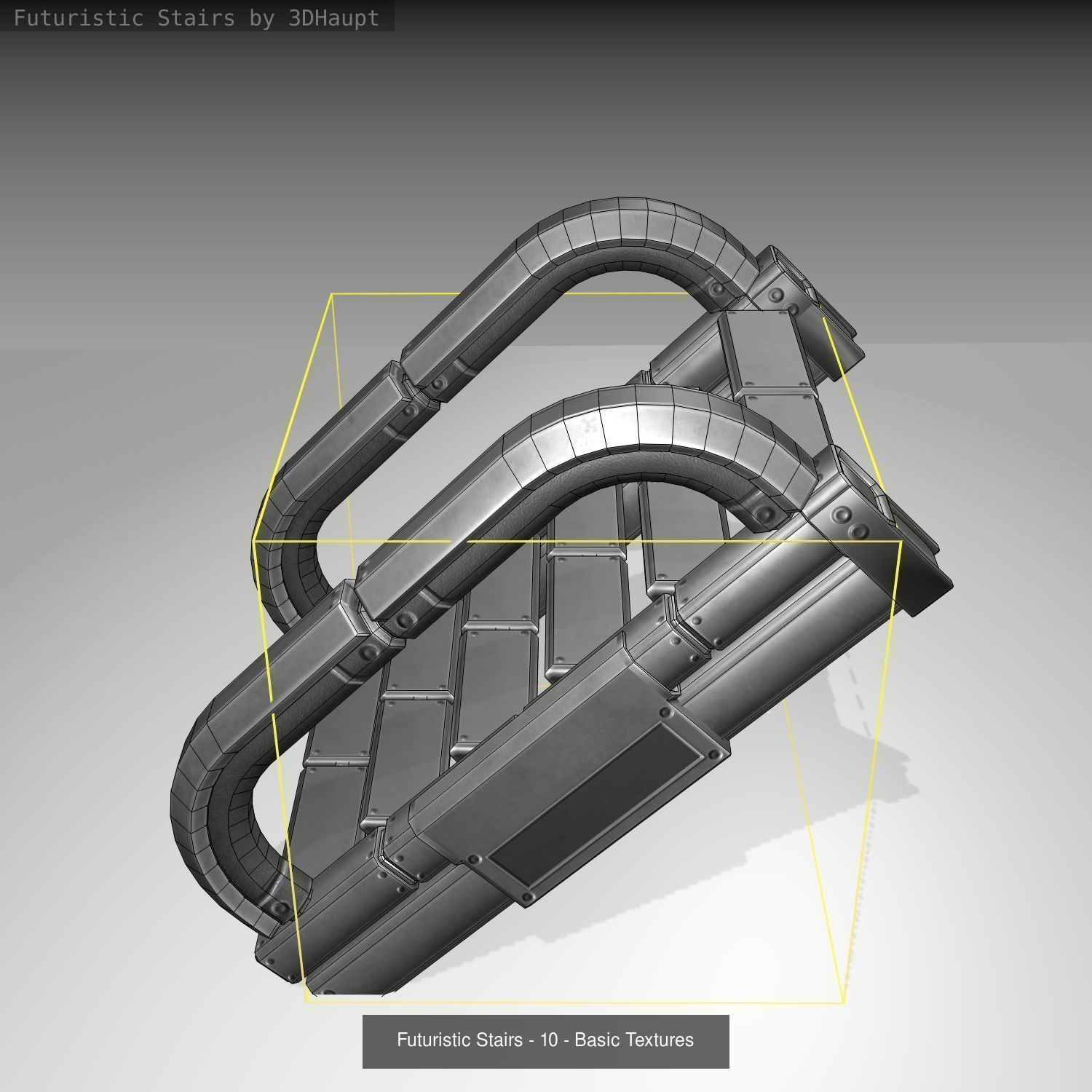This screenshot has width=1092, height=1092.
Task: Click the "Futuristic Stairs by 3DHaupt" title text
Action: (x=197, y=18)
